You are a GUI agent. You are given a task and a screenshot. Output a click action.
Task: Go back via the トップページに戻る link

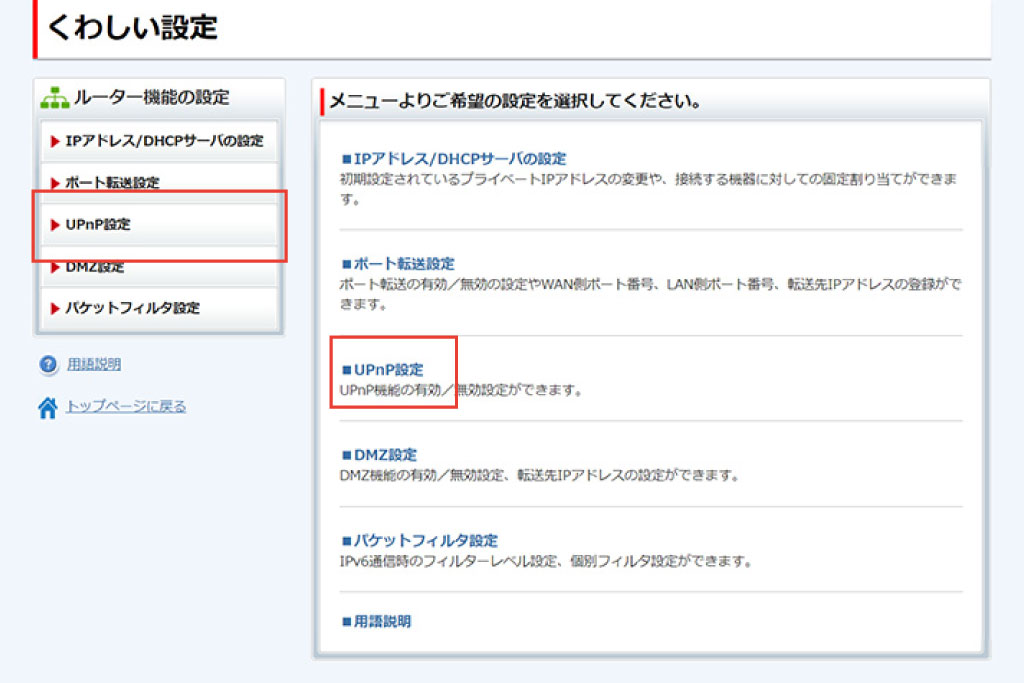click(126, 406)
